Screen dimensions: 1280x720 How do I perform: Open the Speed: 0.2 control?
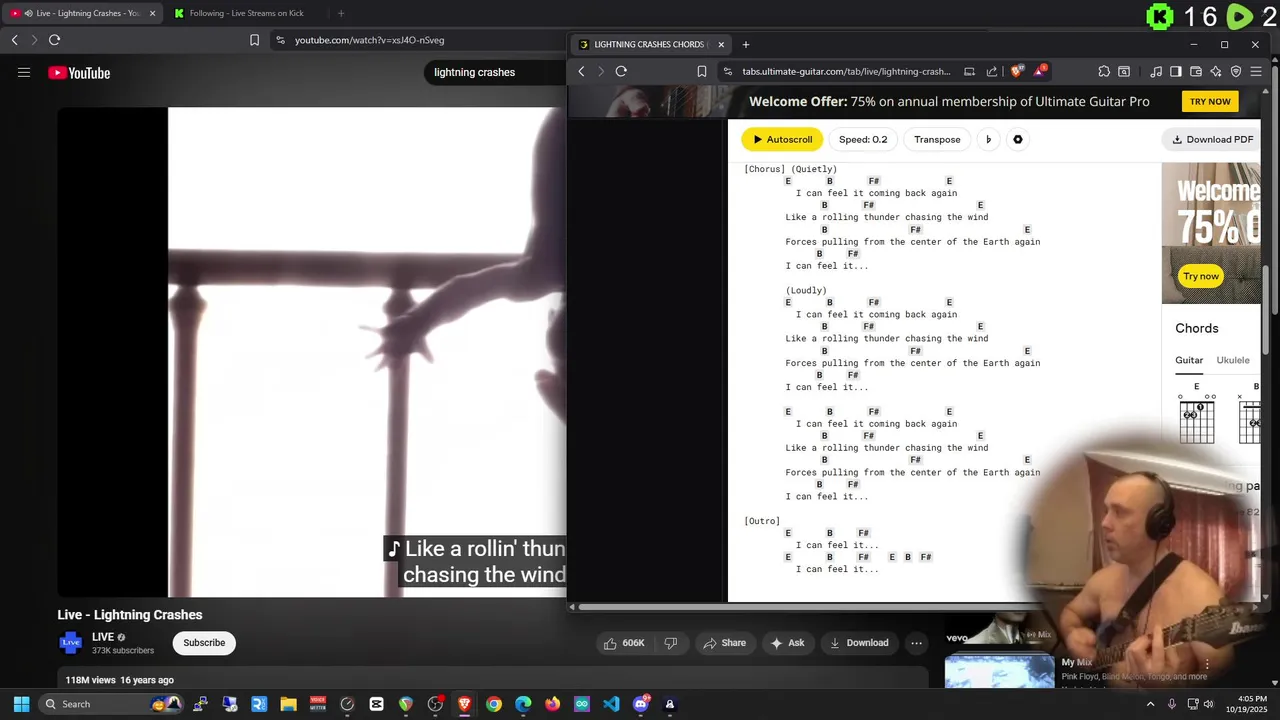pos(863,139)
